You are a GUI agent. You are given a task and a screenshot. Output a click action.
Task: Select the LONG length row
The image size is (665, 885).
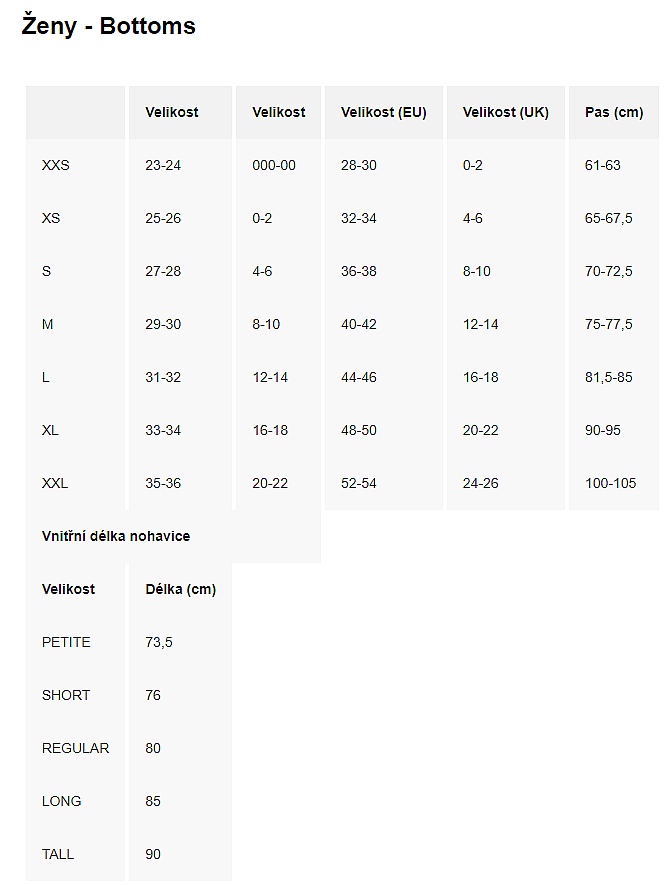[x=62, y=801]
